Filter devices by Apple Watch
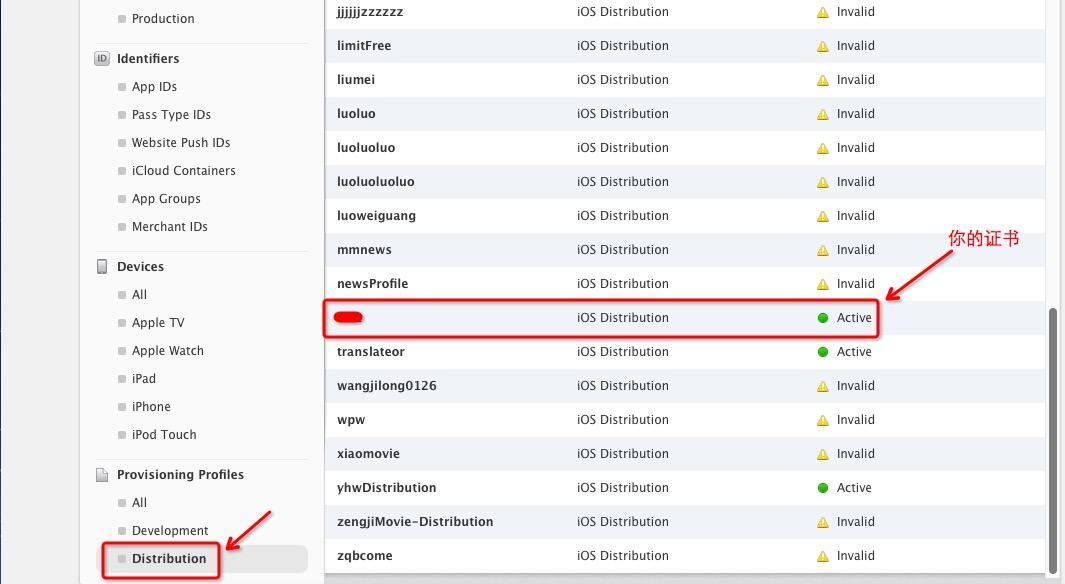Image resolution: width=1065 pixels, height=584 pixels. click(x=168, y=350)
